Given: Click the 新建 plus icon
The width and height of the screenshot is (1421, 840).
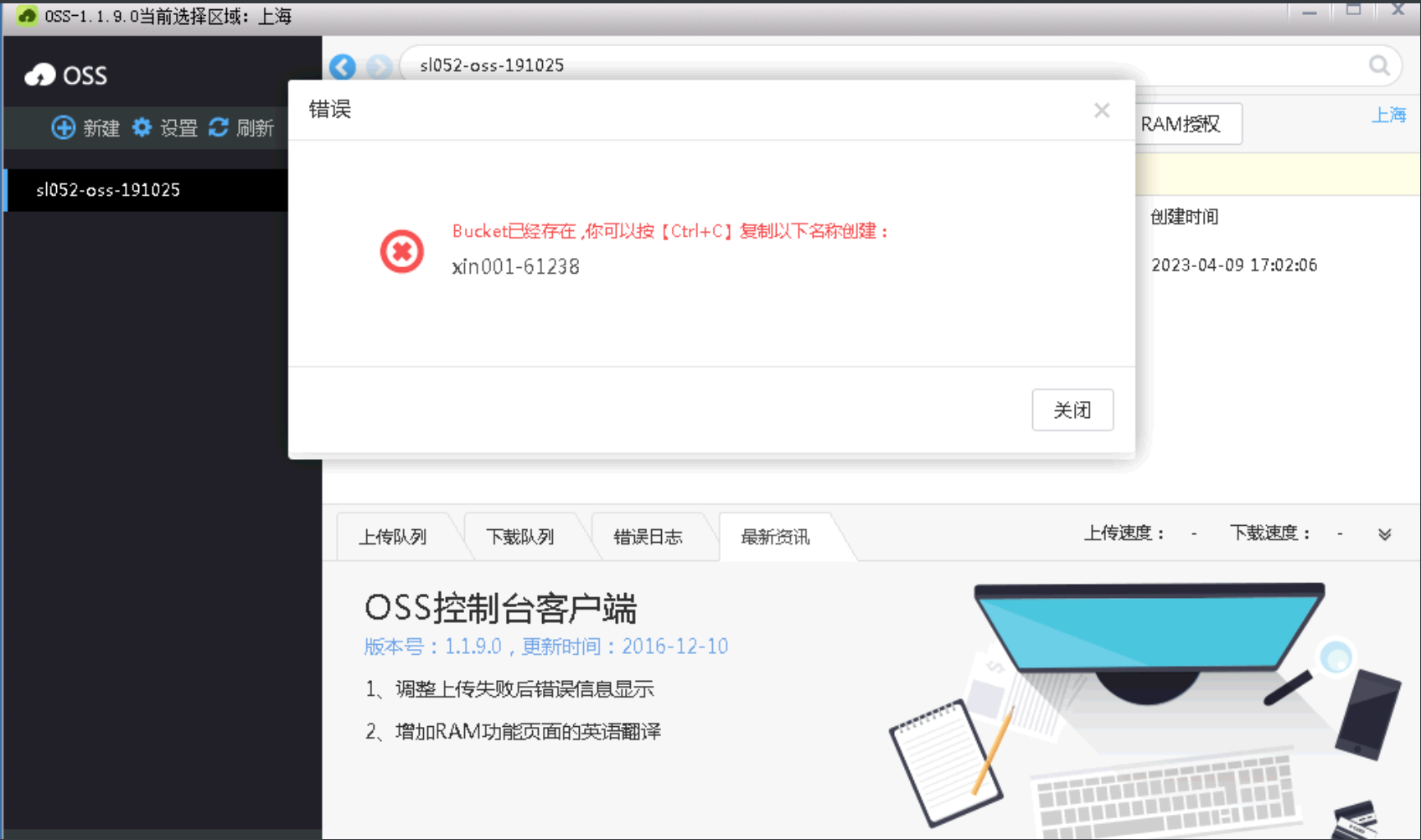Looking at the screenshot, I should pyautogui.click(x=63, y=127).
